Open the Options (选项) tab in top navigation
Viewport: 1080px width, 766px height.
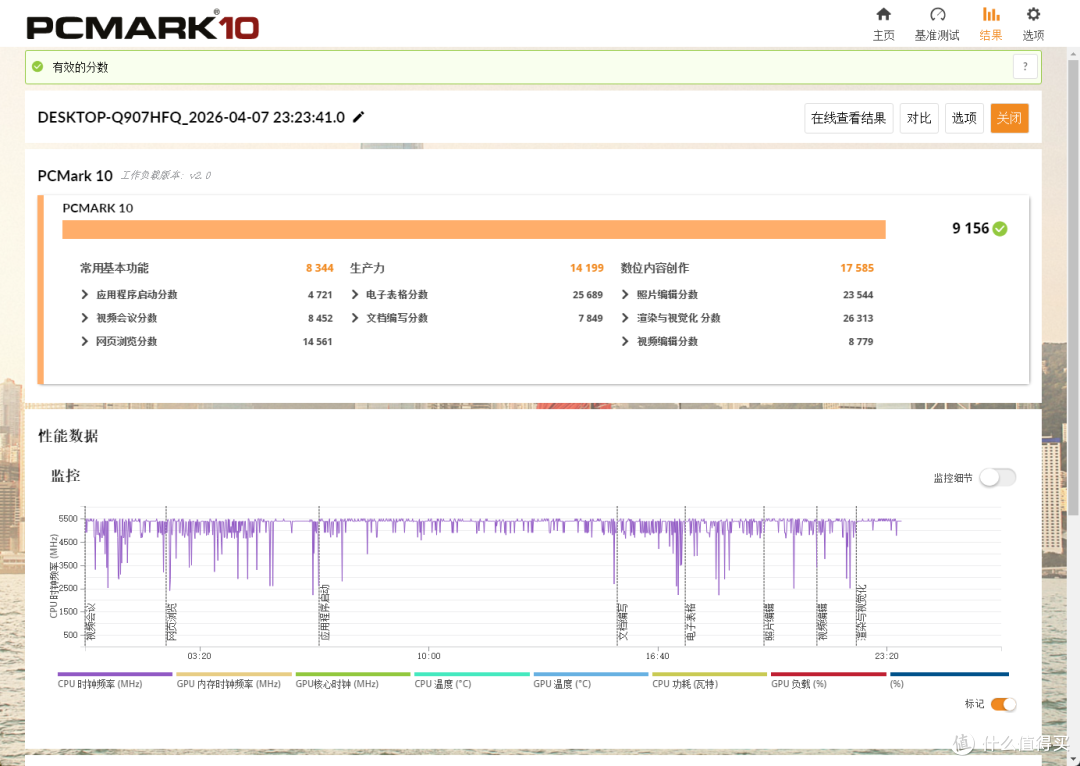pos(1032,24)
